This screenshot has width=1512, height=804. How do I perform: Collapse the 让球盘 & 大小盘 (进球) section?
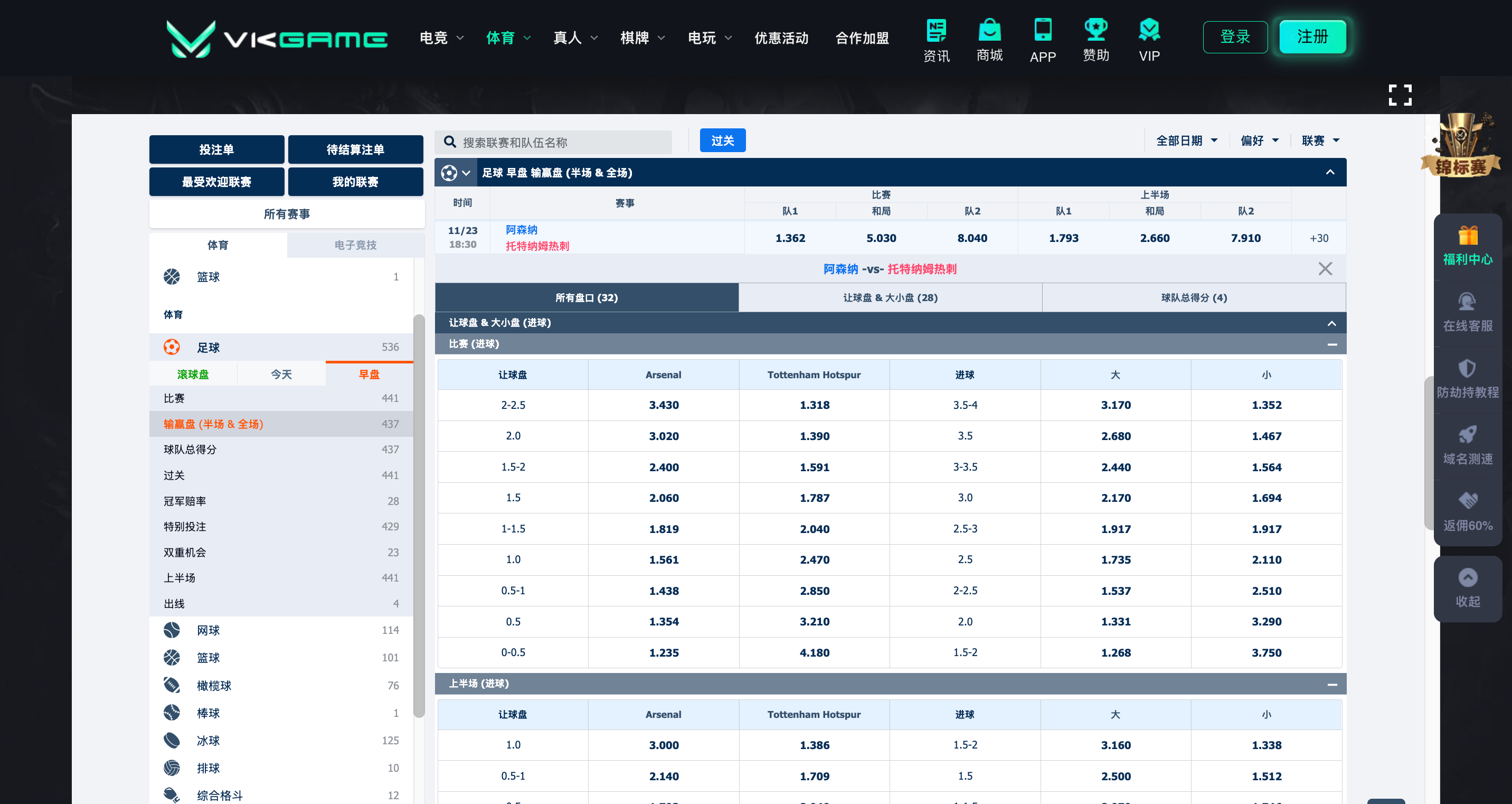coord(1332,323)
